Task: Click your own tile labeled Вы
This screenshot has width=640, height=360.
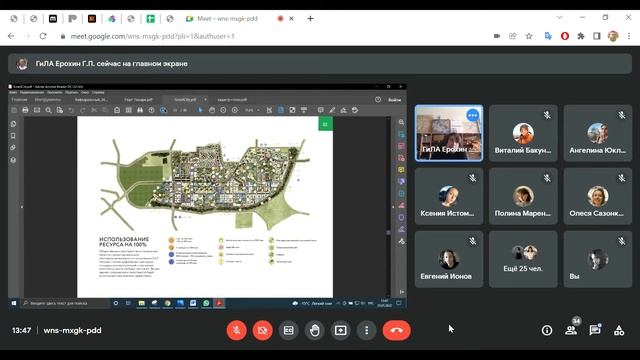Action: (598, 259)
